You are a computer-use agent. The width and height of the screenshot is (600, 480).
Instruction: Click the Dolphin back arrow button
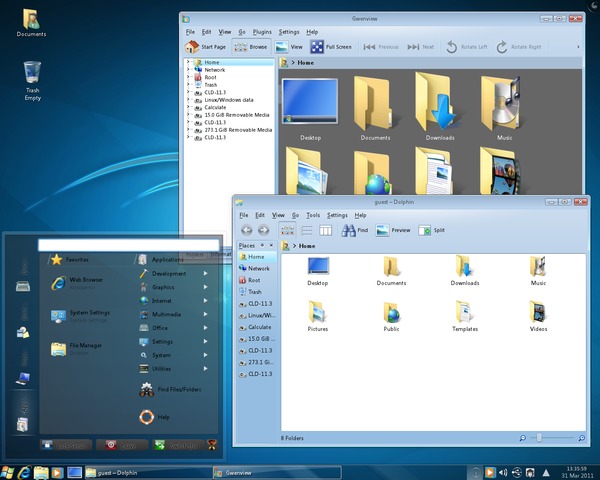(245, 230)
